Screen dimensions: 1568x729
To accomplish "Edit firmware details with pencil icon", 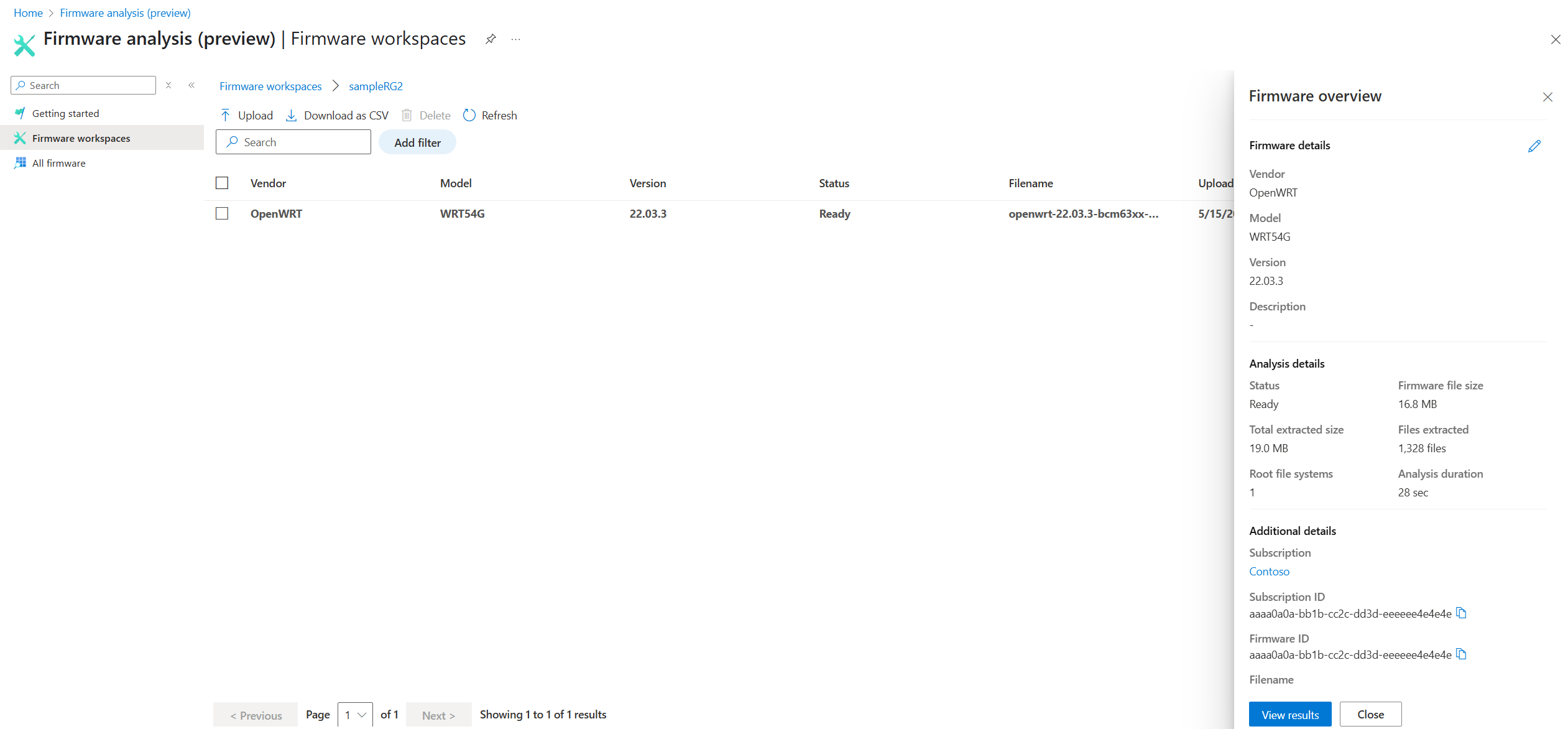I will tap(1534, 146).
